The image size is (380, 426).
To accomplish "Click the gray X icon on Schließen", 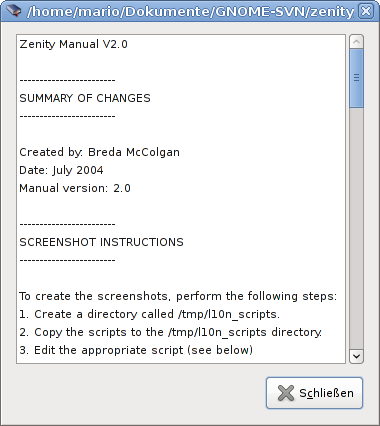I will coord(286,393).
